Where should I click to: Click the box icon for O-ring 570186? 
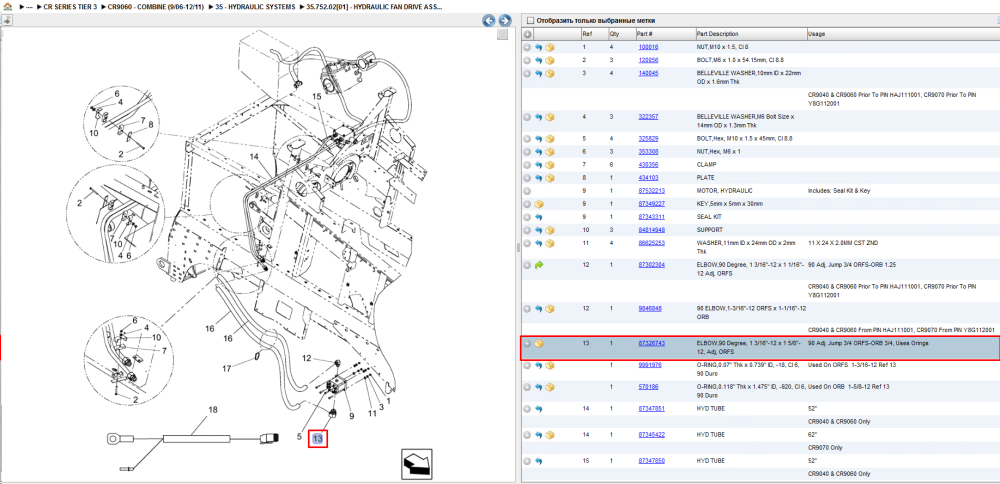tap(550, 387)
